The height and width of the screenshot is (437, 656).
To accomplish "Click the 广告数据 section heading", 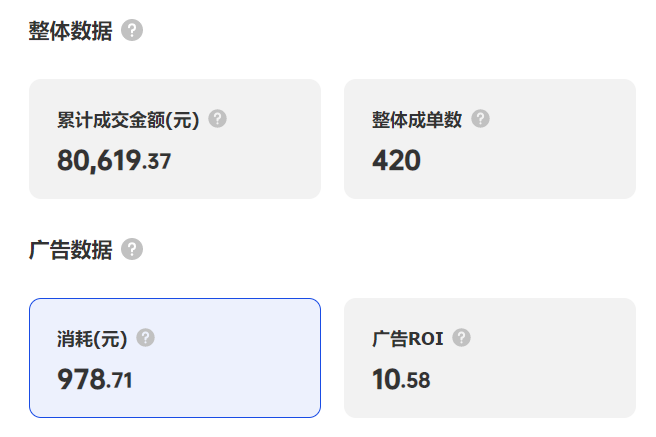I will 70,250.
